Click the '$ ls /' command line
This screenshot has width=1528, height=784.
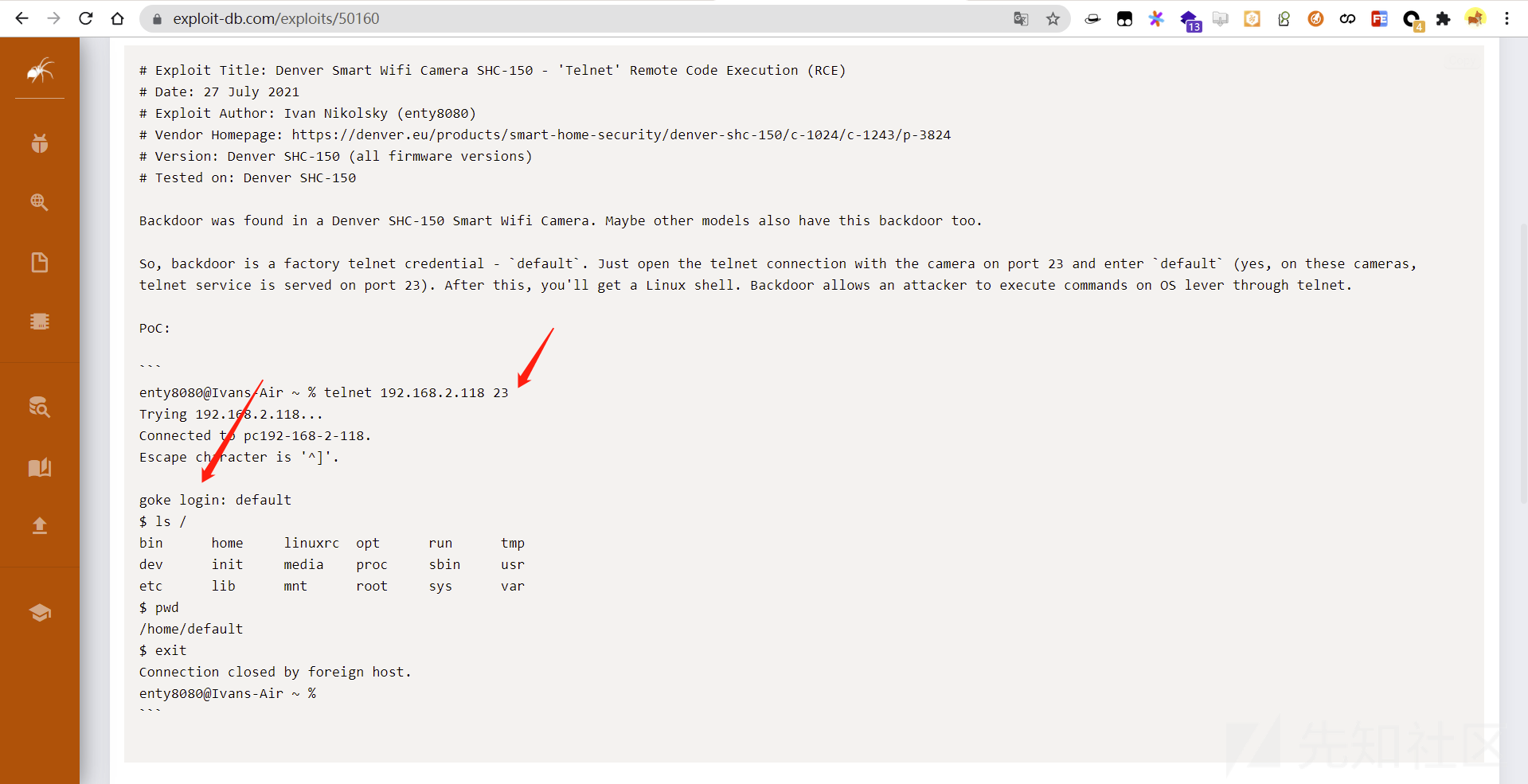tap(162, 521)
